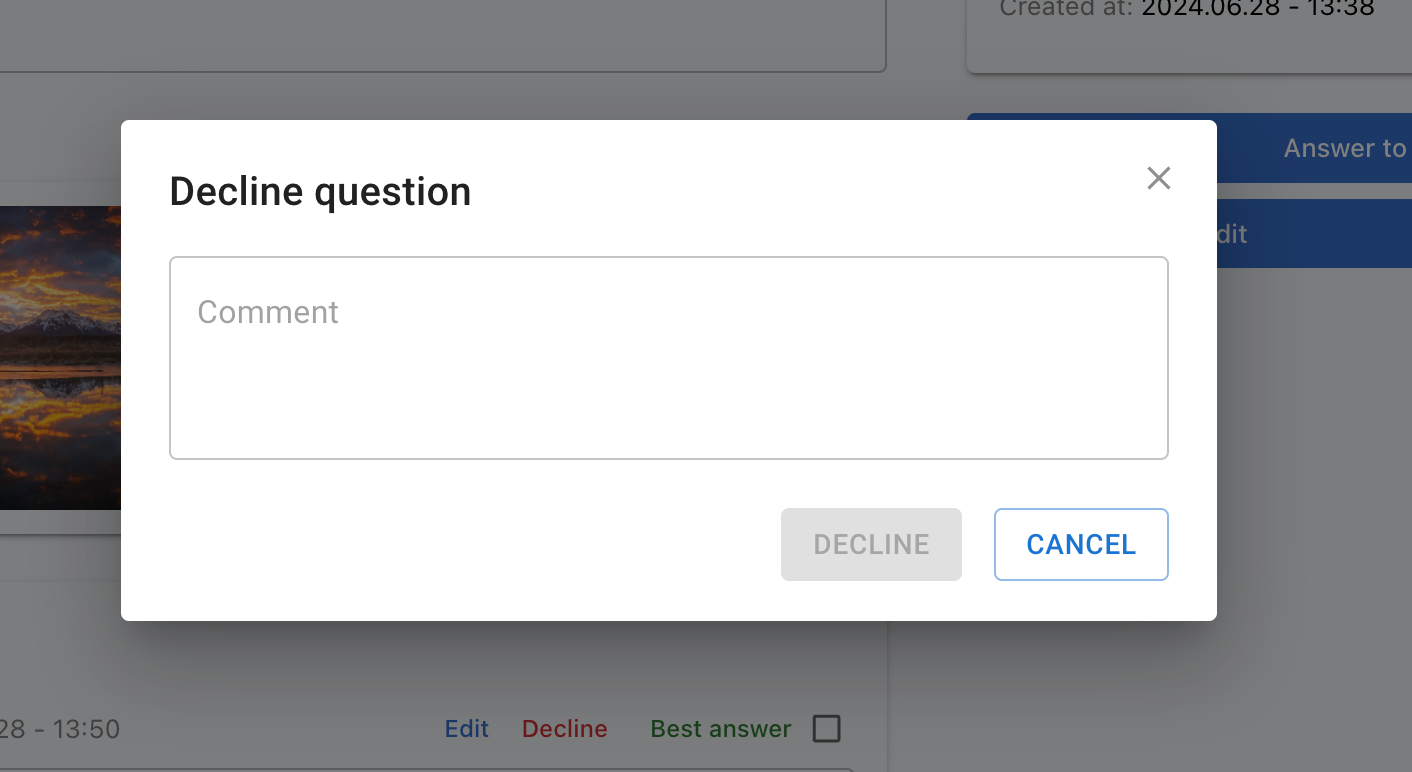Click the Comment placeholder text

pyautogui.click(x=268, y=312)
